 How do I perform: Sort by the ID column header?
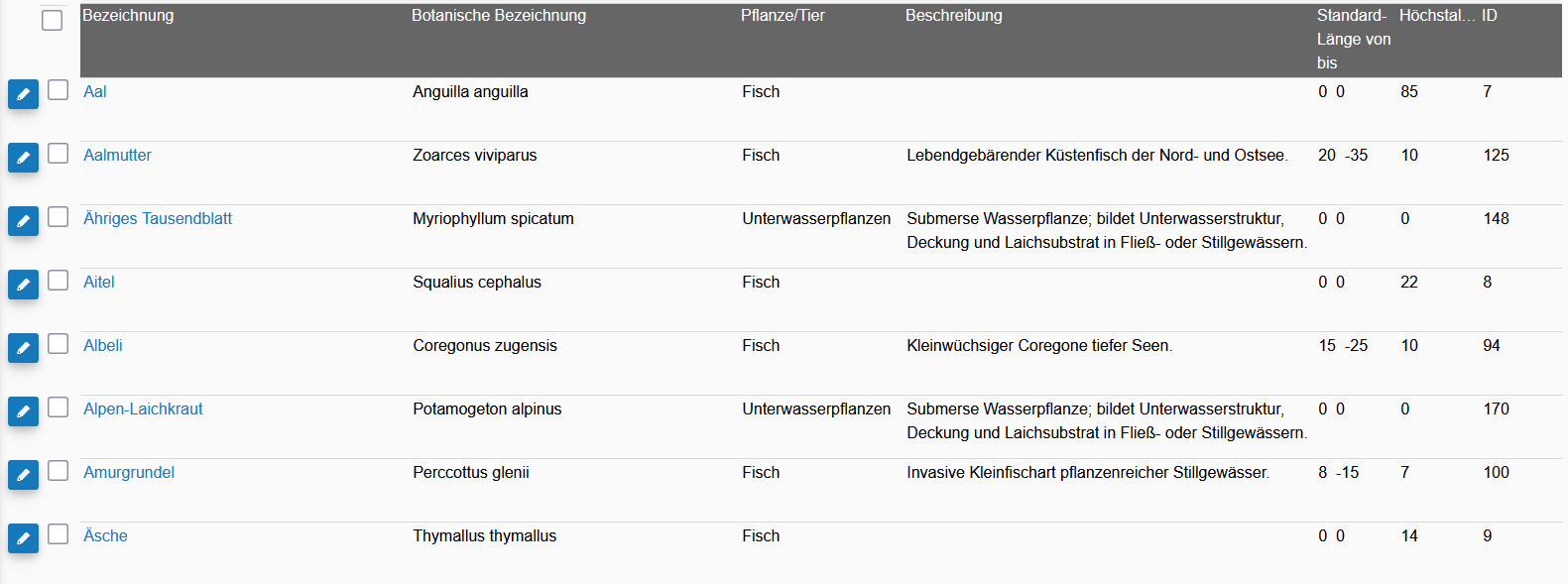1490,16
